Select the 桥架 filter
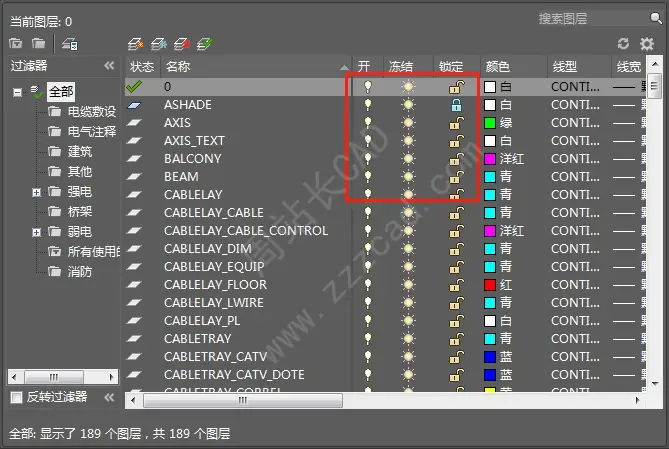 79,212
